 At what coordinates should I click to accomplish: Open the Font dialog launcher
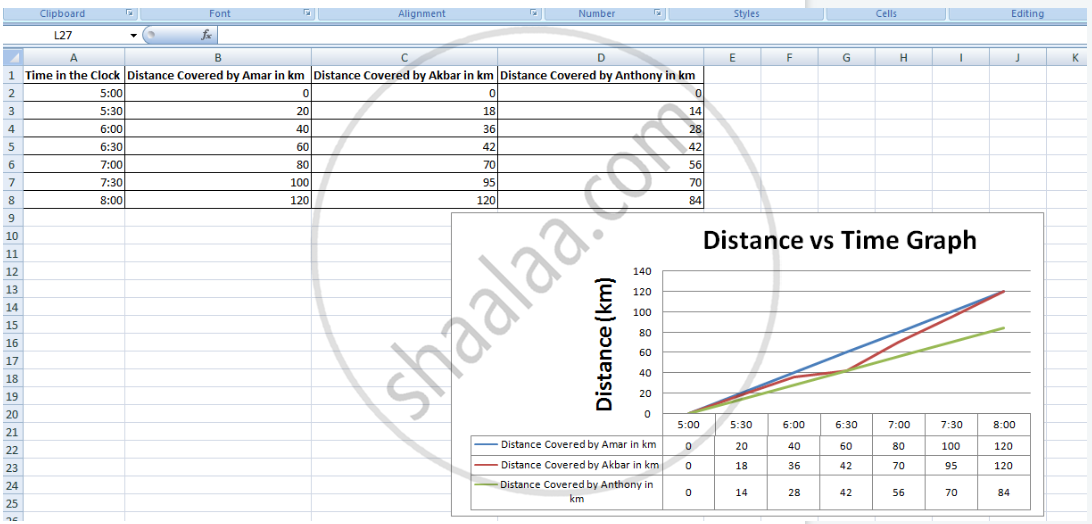[307, 14]
